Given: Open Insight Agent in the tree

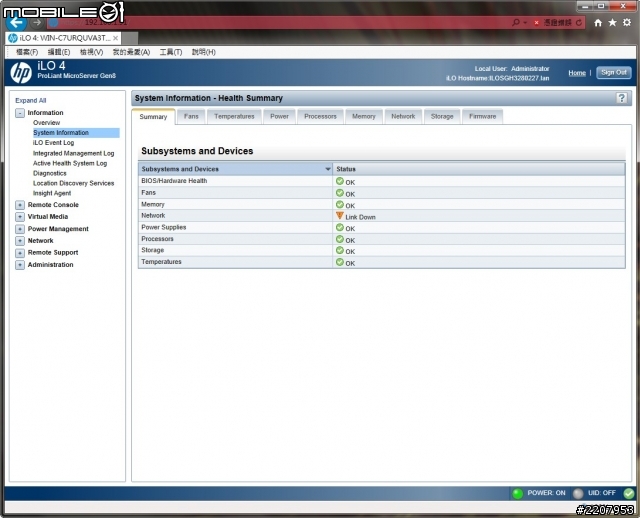Looking at the screenshot, I should point(52,193).
